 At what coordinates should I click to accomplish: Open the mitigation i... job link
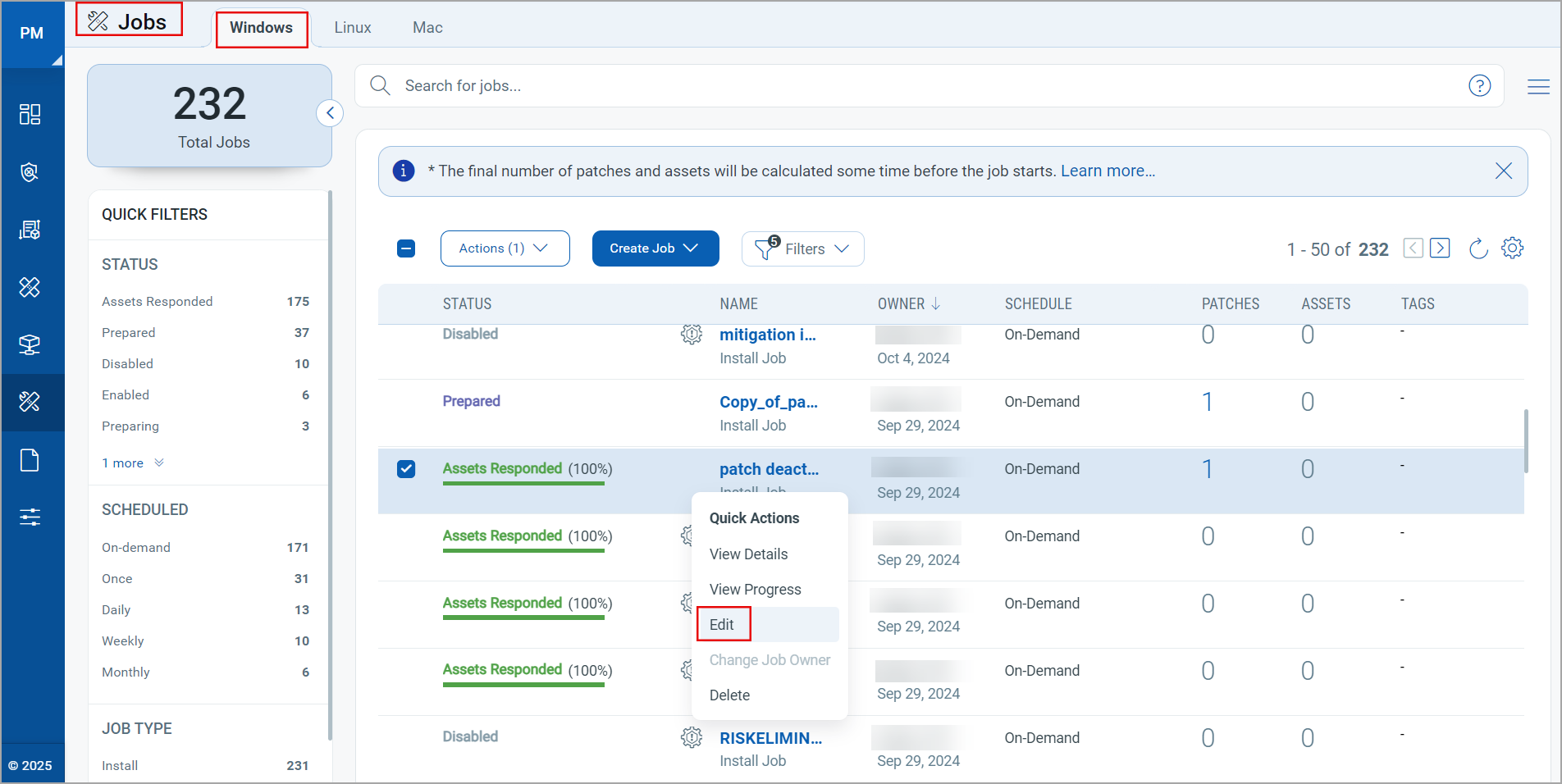click(x=768, y=335)
